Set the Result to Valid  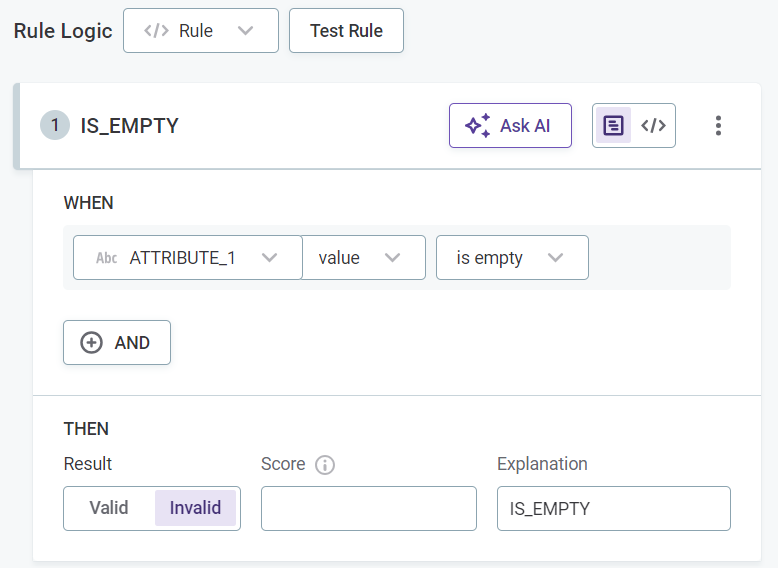click(109, 508)
